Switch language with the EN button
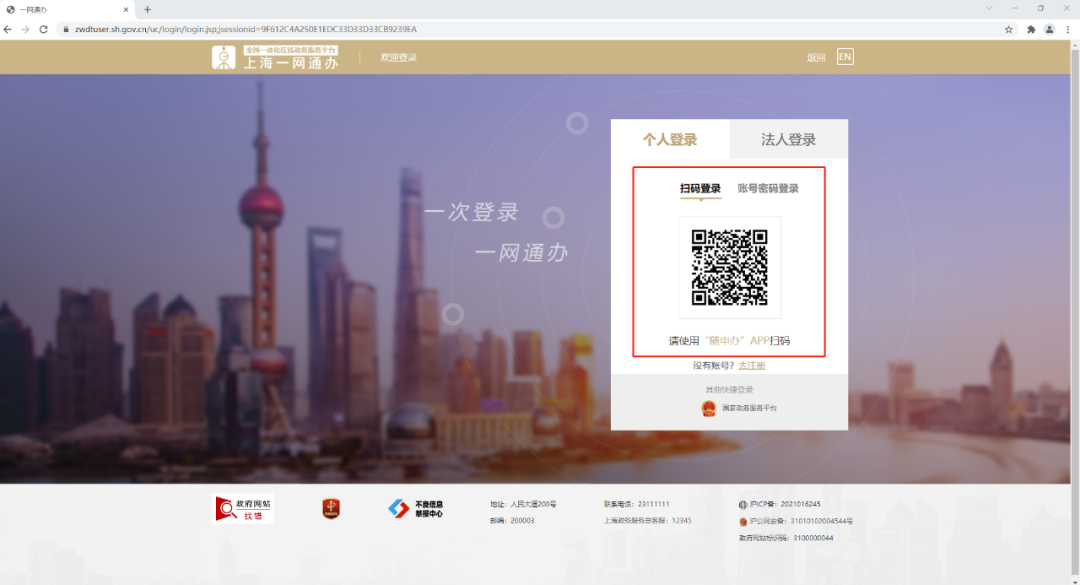Screen dimensions: 1080x585 [x=845, y=57]
